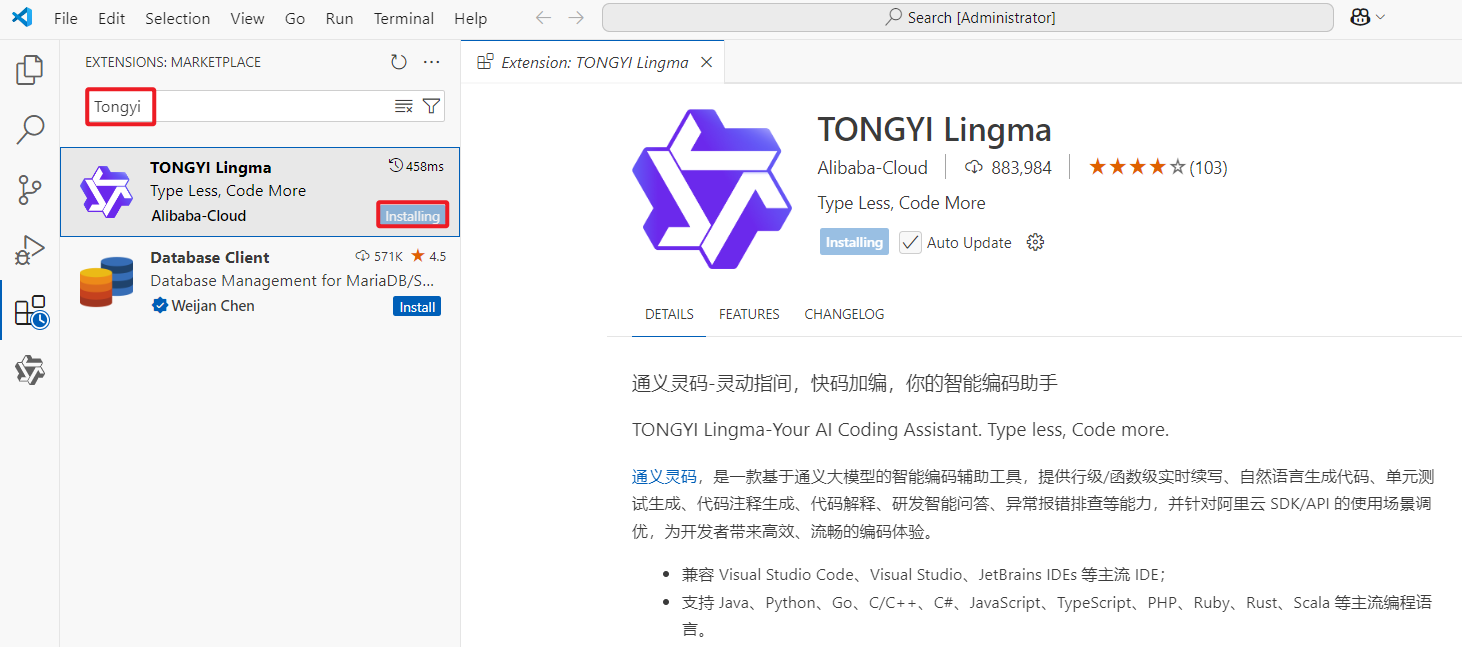
Task: Switch to the CHANGELOG tab
Action: (844, 314)
